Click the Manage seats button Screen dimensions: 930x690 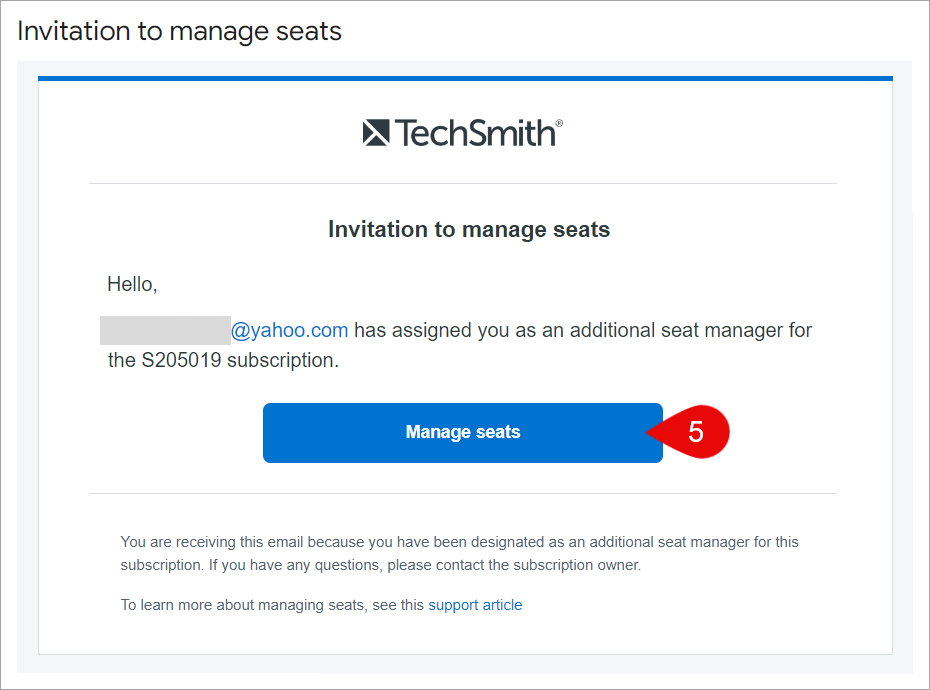click(x=462, y=432)
